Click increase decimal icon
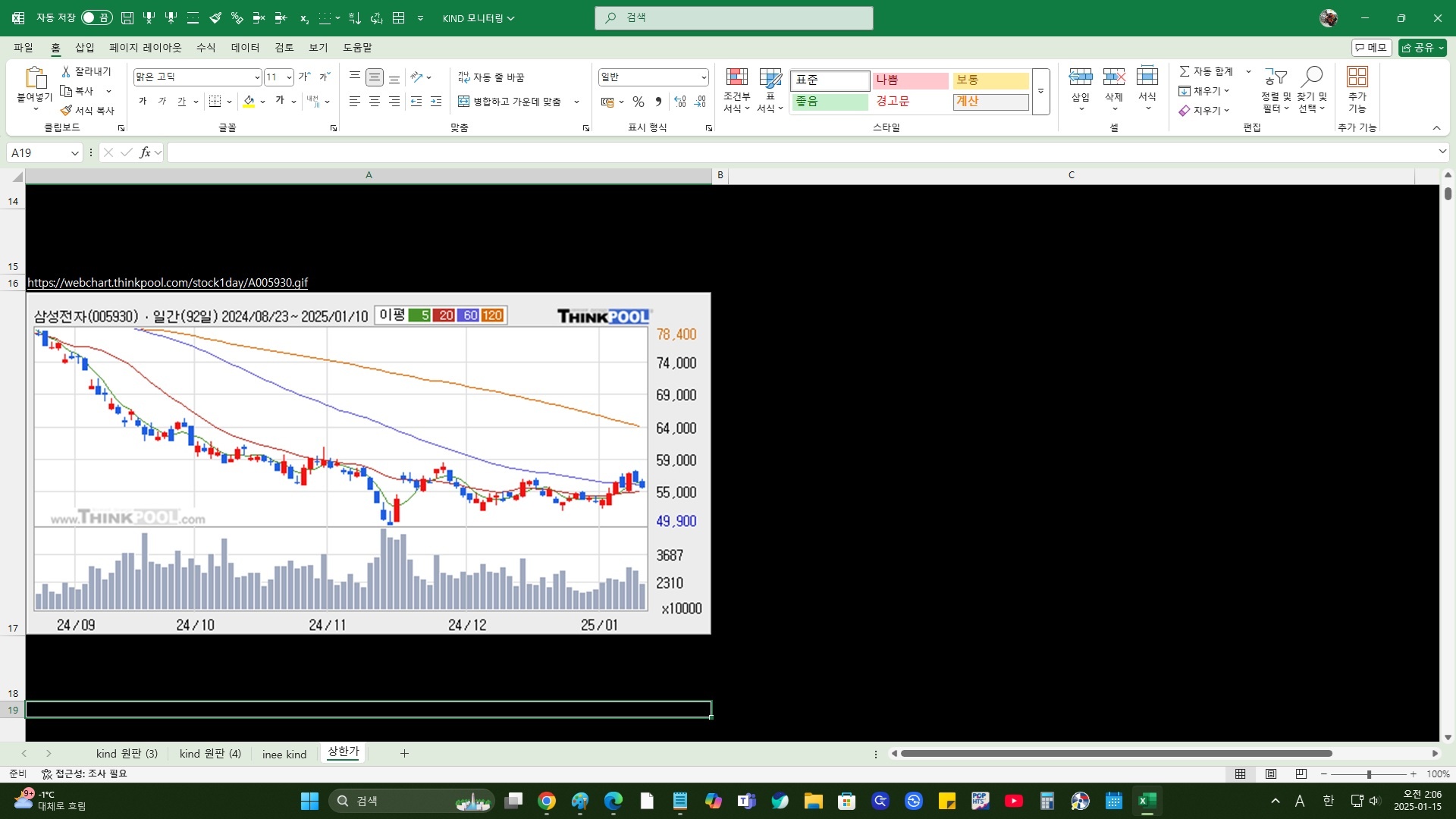 [x=680, y=102]
